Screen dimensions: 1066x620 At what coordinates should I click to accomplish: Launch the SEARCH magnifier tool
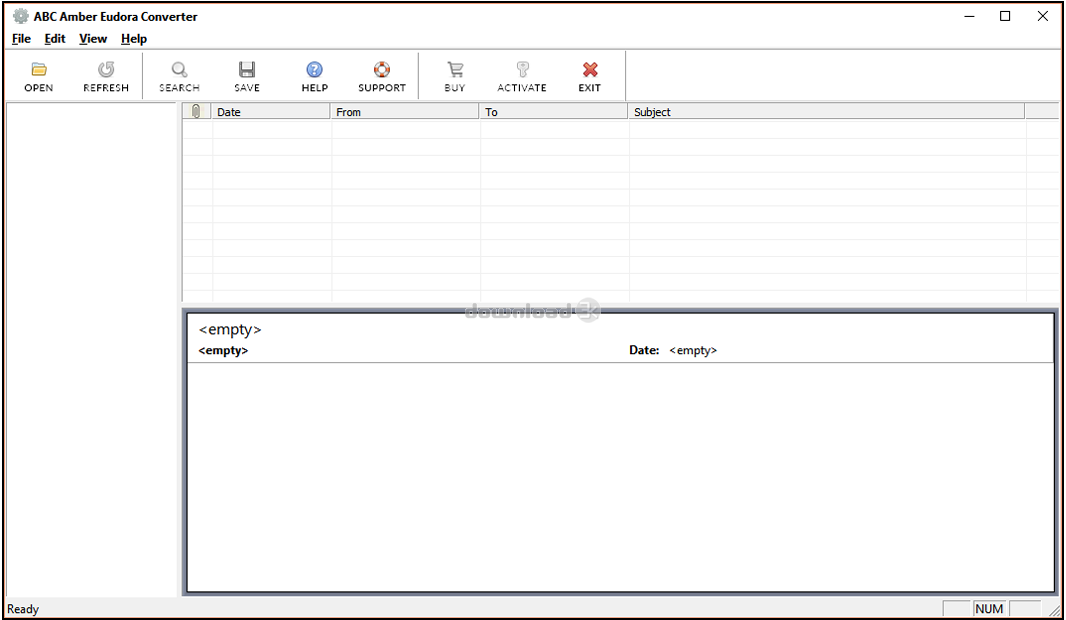(179, 77)
